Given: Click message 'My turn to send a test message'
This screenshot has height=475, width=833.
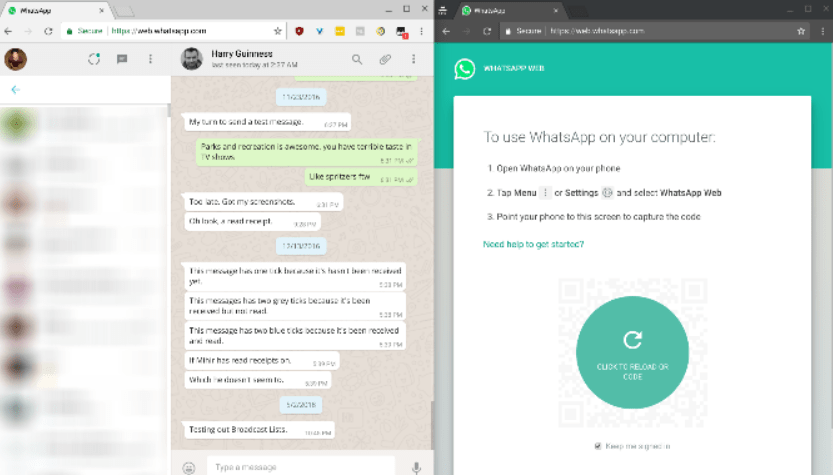Looking at the screenshot, I should [x=266, y=122].
